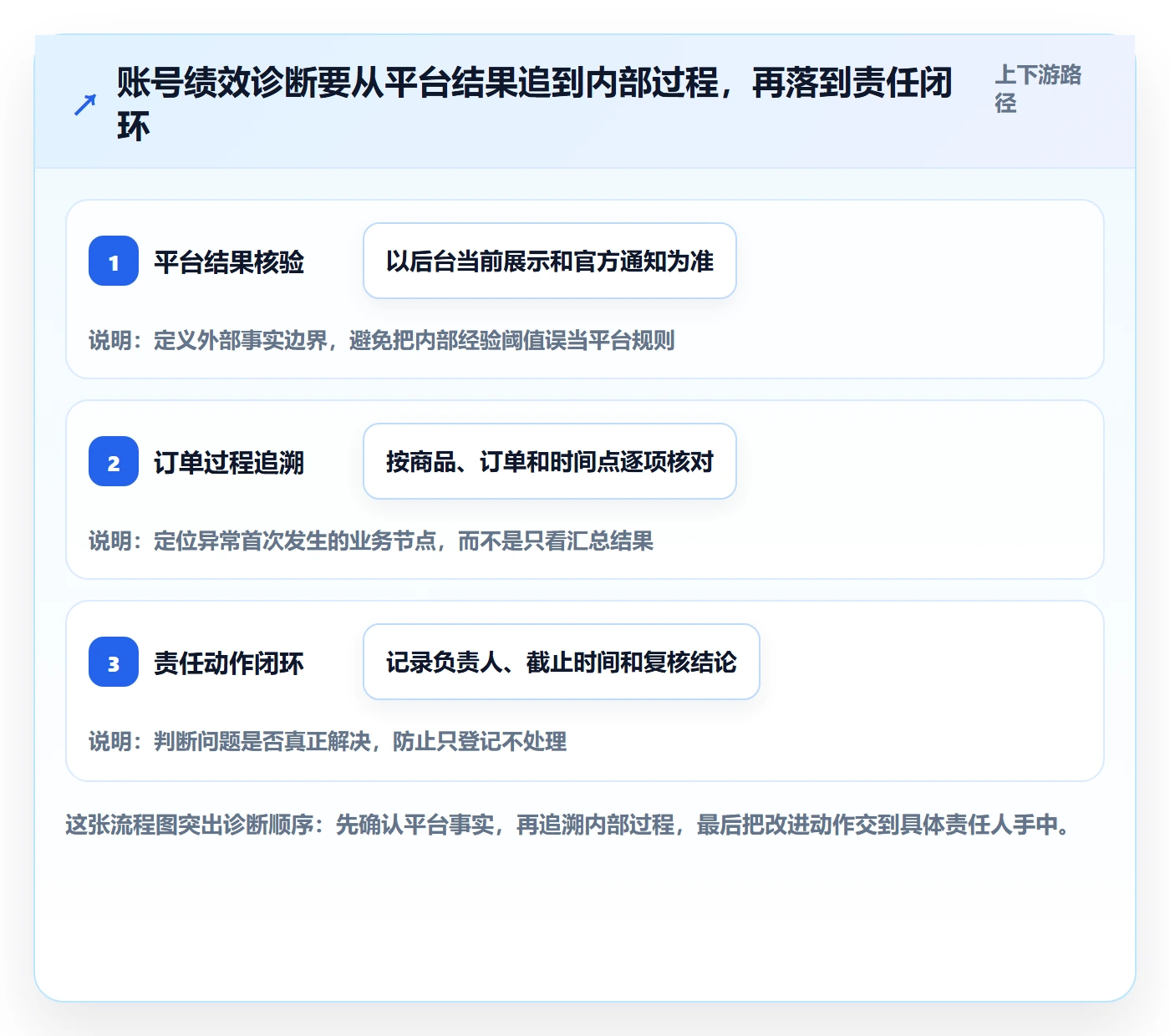Select the step heading 平台结果核验
This screenshot has height=1036, width=1170.
[x=229, y=262]
